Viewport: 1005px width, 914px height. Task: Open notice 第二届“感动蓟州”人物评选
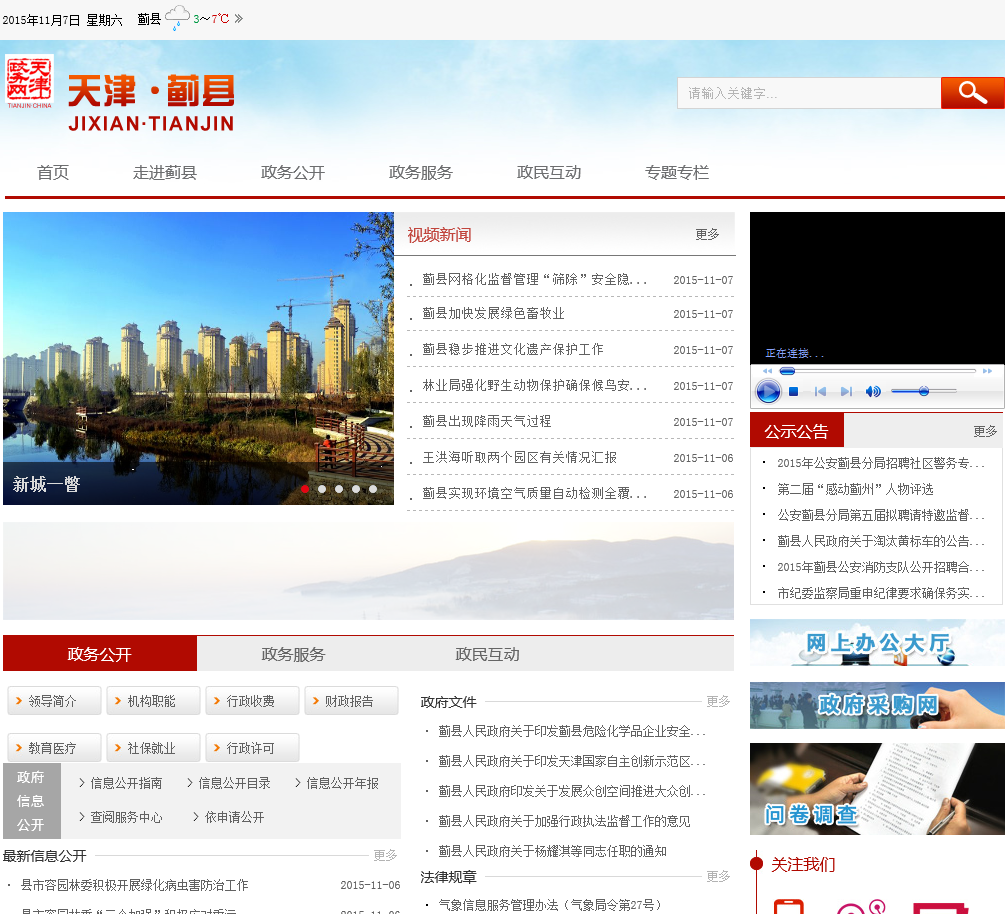click(855, 489)
